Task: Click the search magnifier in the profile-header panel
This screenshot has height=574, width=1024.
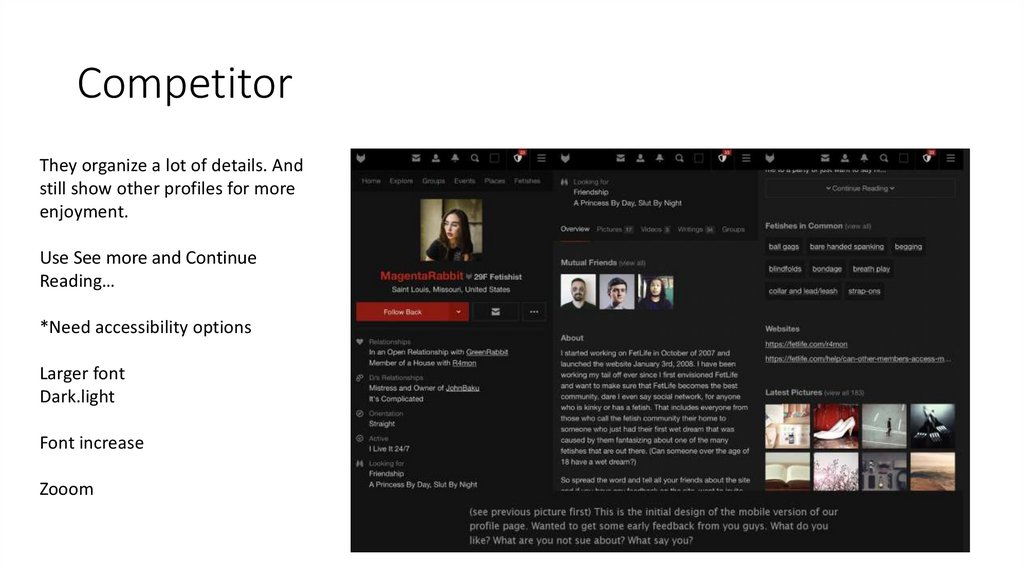Action: click(475, 158)
